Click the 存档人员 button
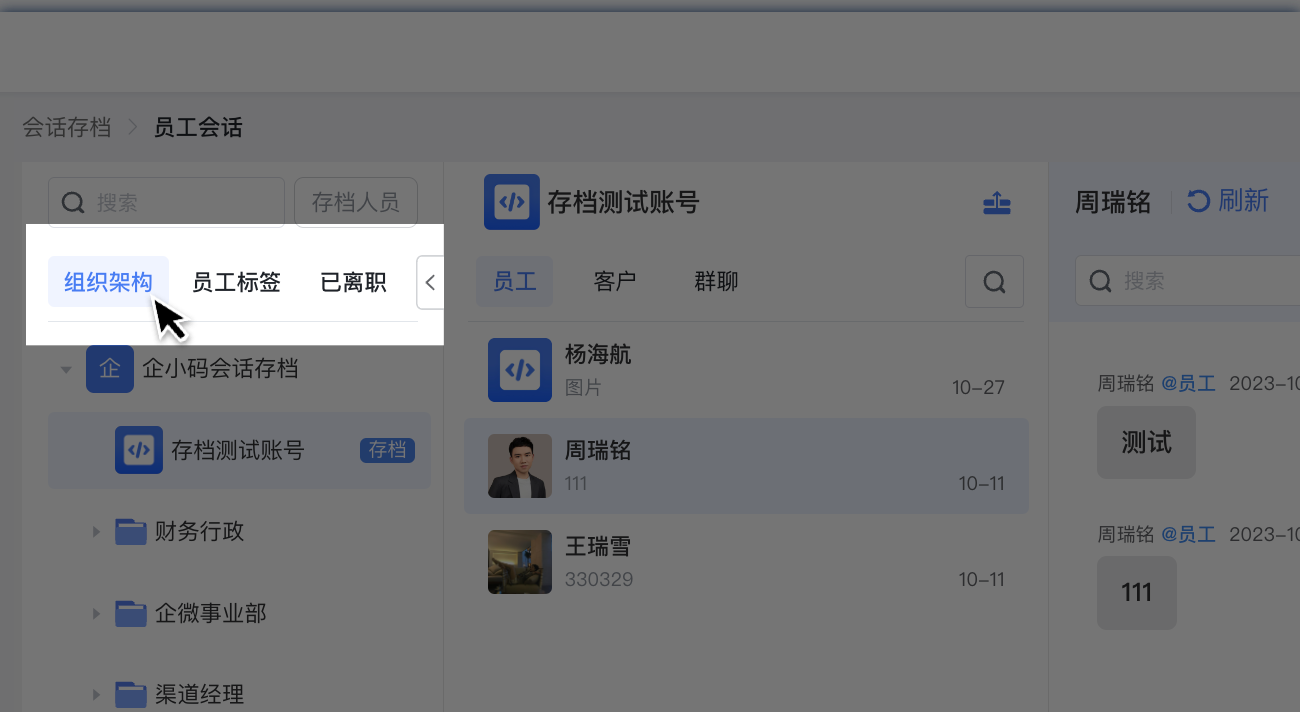The width and height of the screenshot is (1300, 712). (356, 203)
